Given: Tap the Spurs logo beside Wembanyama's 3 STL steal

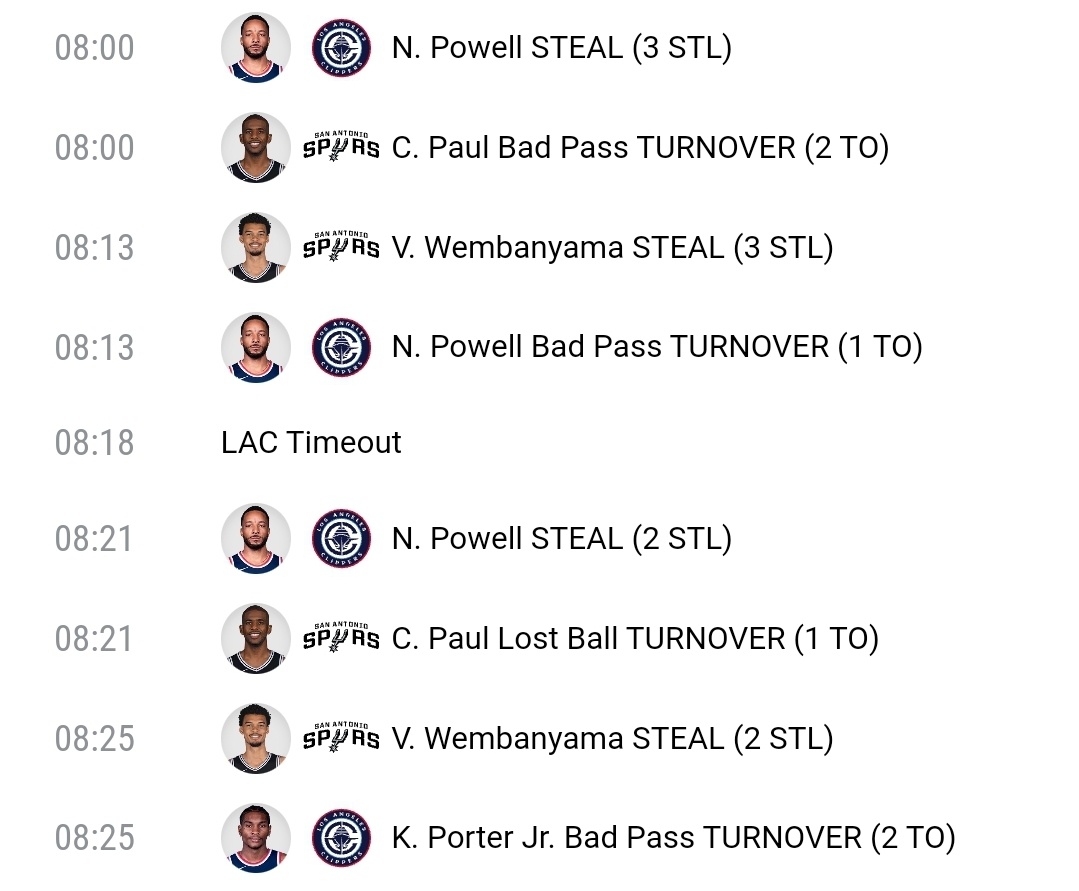Looking at the screenshot, I should [341, 247].
